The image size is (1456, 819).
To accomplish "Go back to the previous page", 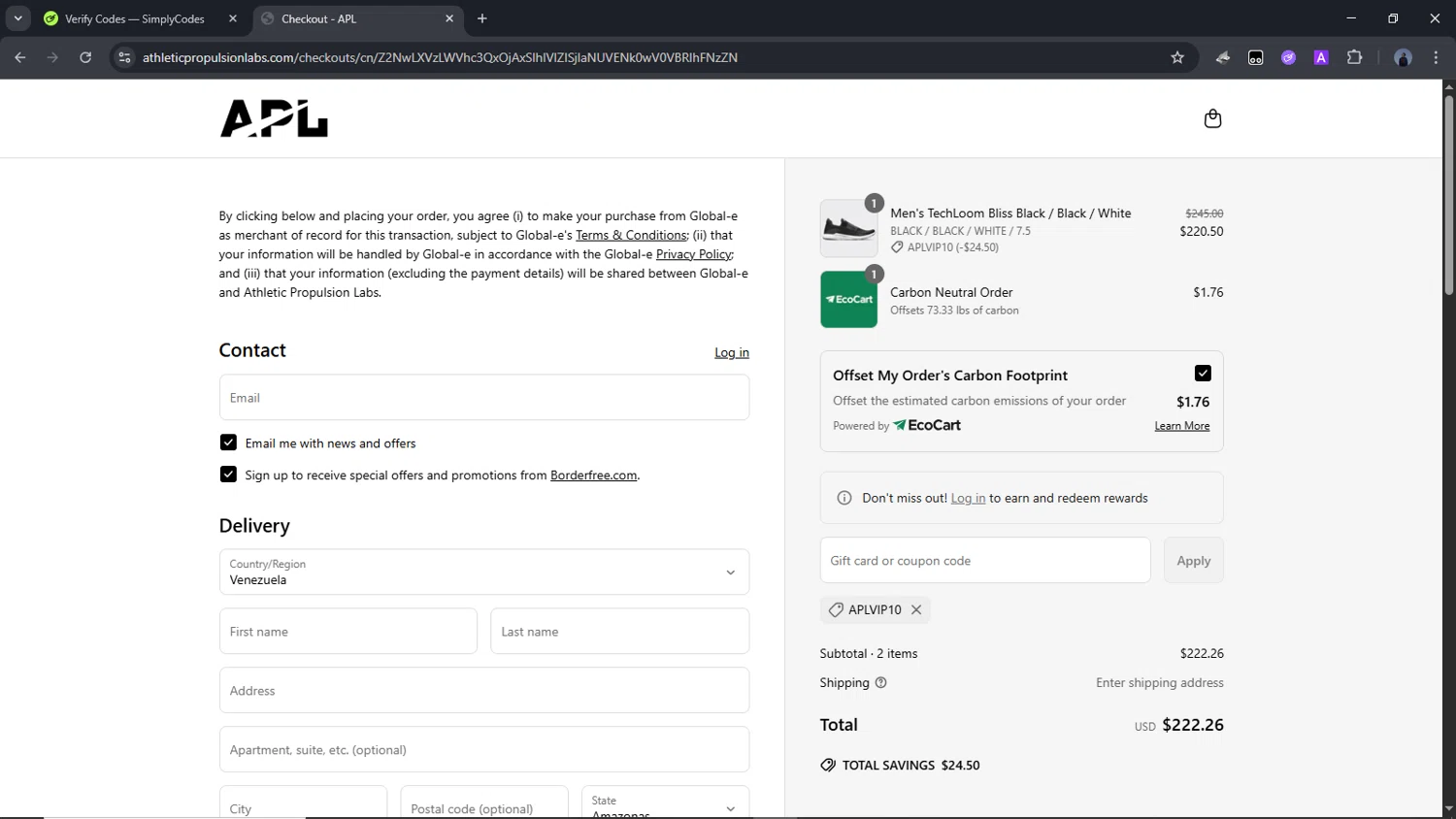I will click(20, 57).
